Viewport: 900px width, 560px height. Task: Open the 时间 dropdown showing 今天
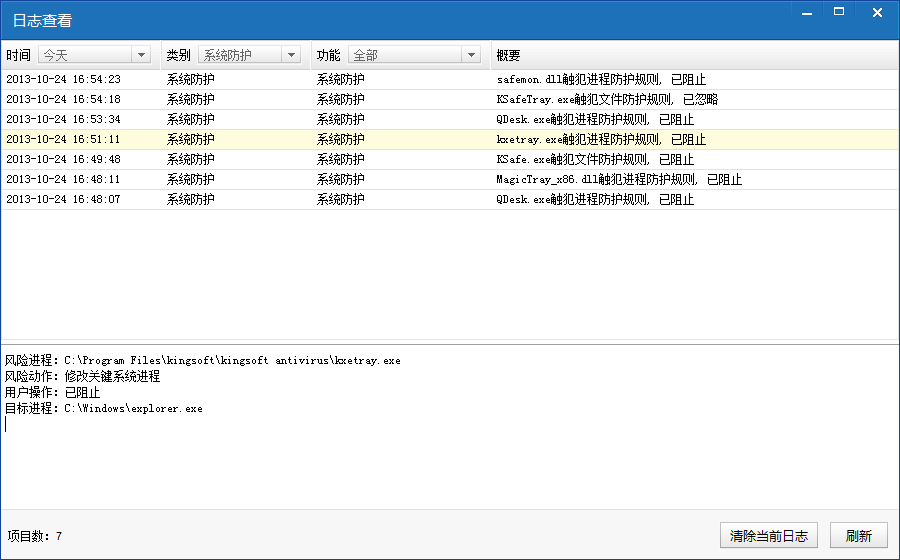pos(94,55)
